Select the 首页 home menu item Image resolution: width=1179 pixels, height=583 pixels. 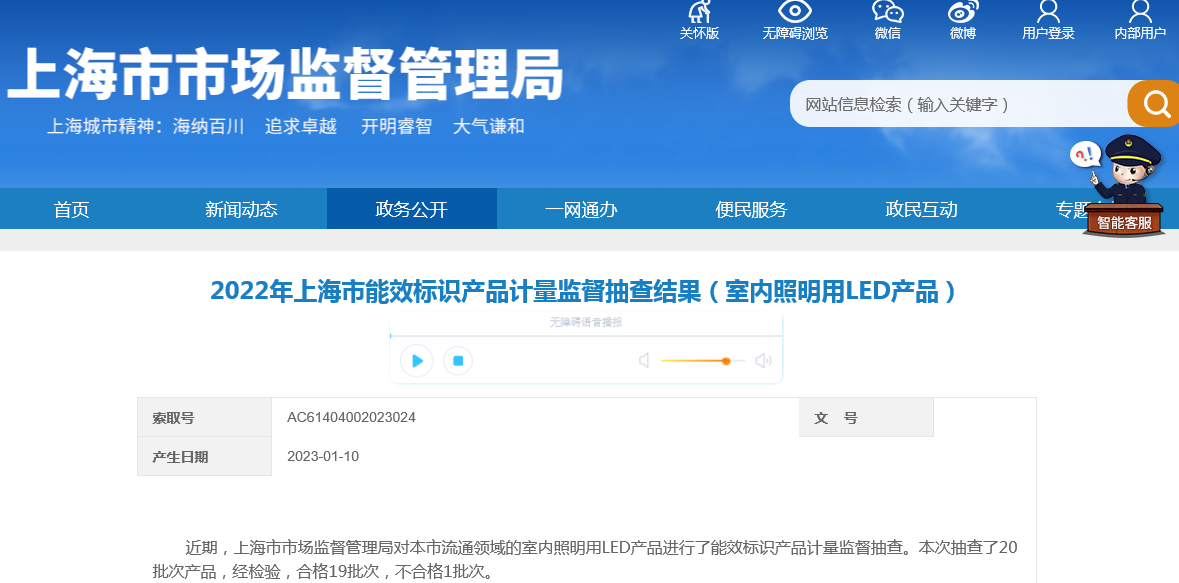click(x=71, y=208)
